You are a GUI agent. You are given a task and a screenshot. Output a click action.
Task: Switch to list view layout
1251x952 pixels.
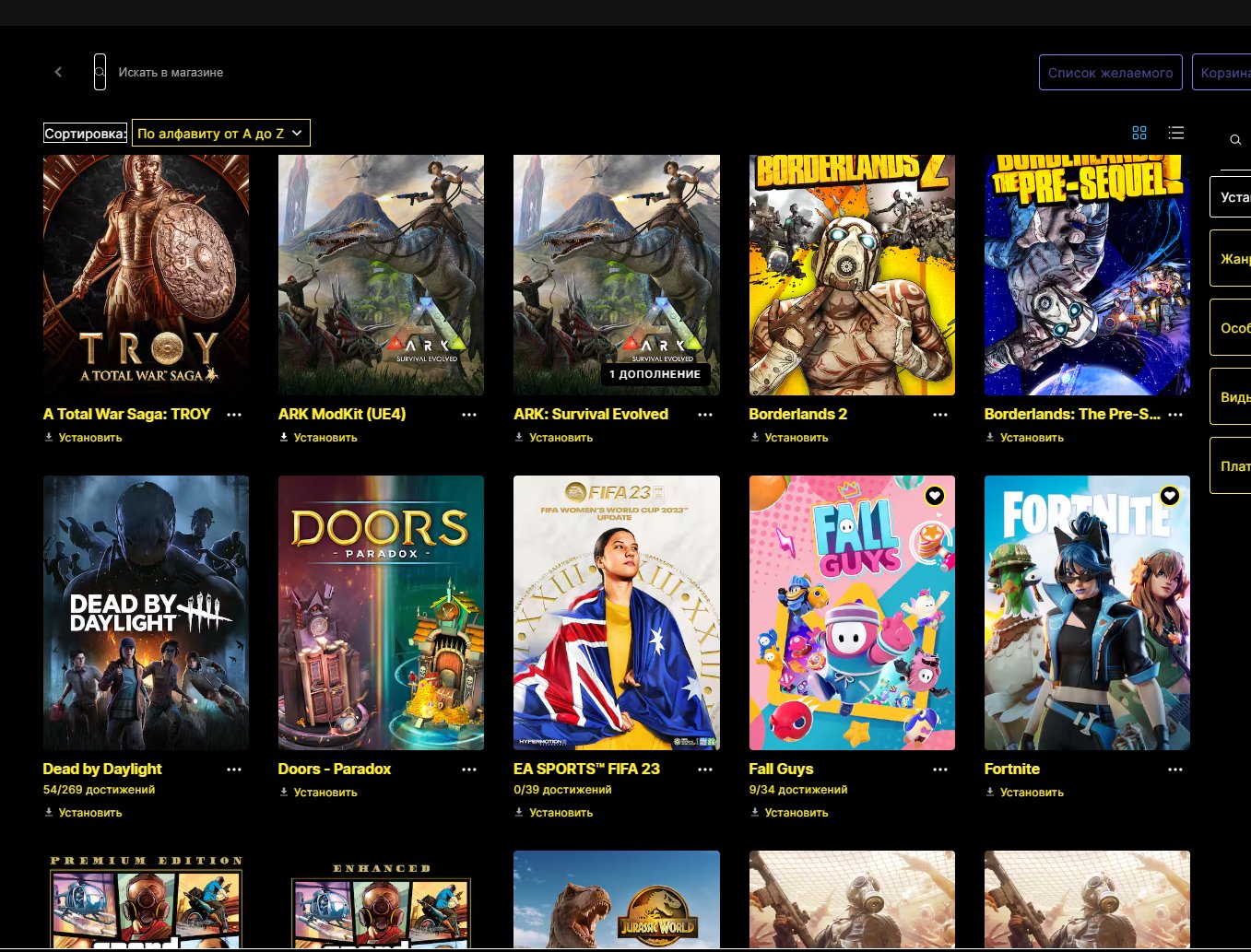point(1175,133)
